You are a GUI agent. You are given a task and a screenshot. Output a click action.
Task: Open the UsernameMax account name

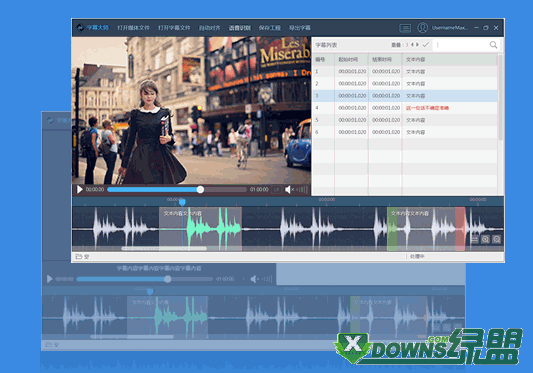tap(450, 28)
